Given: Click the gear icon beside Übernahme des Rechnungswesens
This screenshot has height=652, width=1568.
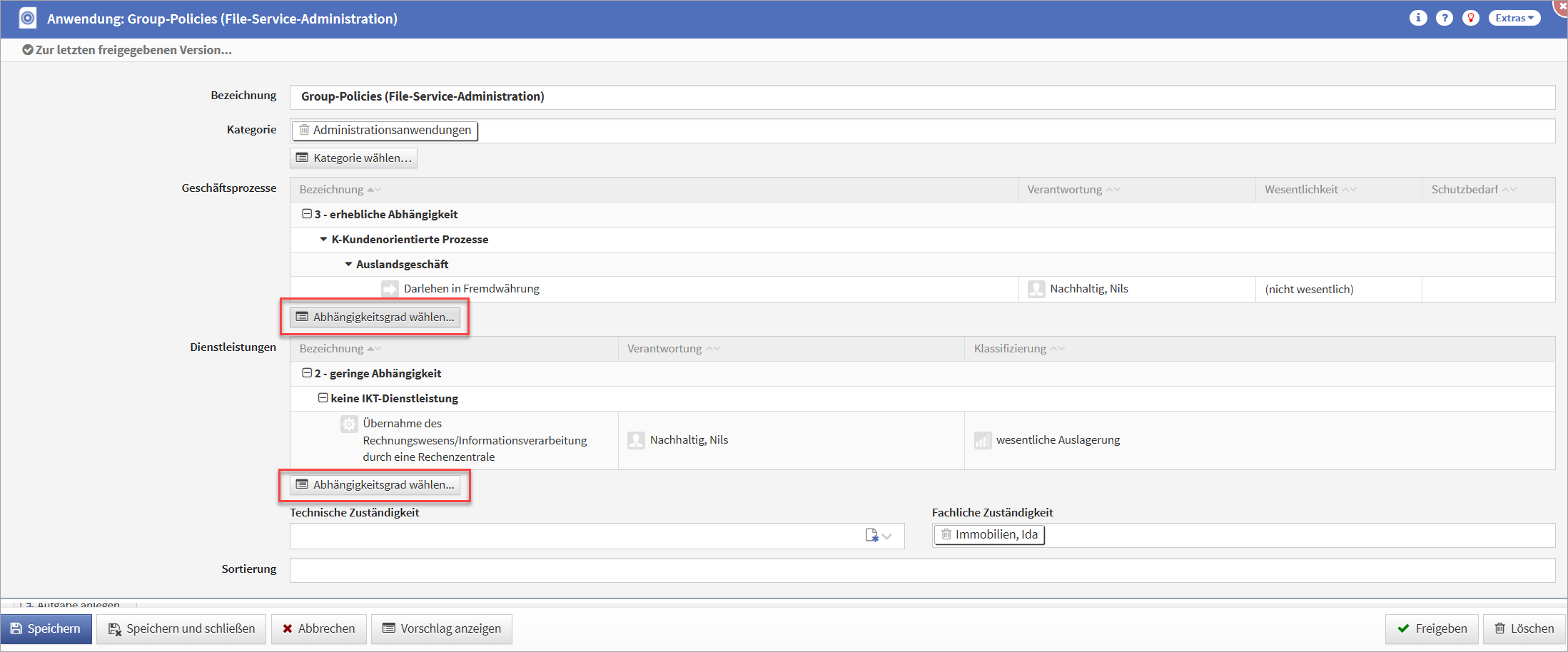Looking at the screenshot, I should click(349, 424).
